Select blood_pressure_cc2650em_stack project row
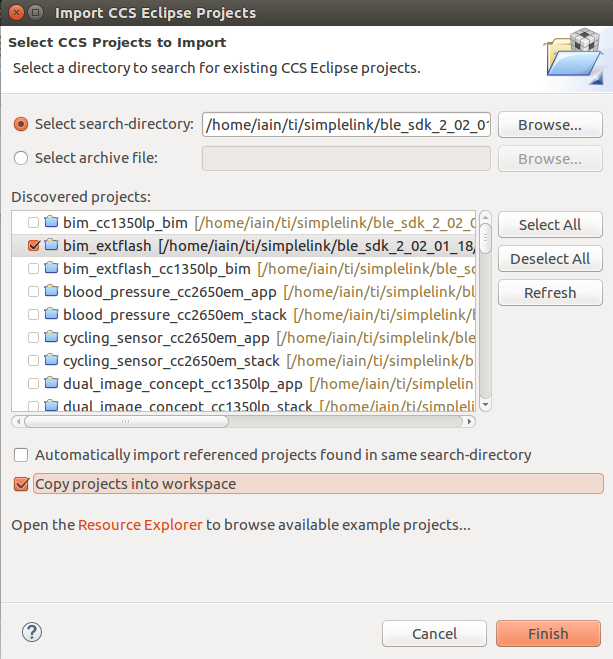This screenshot has width=613, height=659. (x=244, y=314)
